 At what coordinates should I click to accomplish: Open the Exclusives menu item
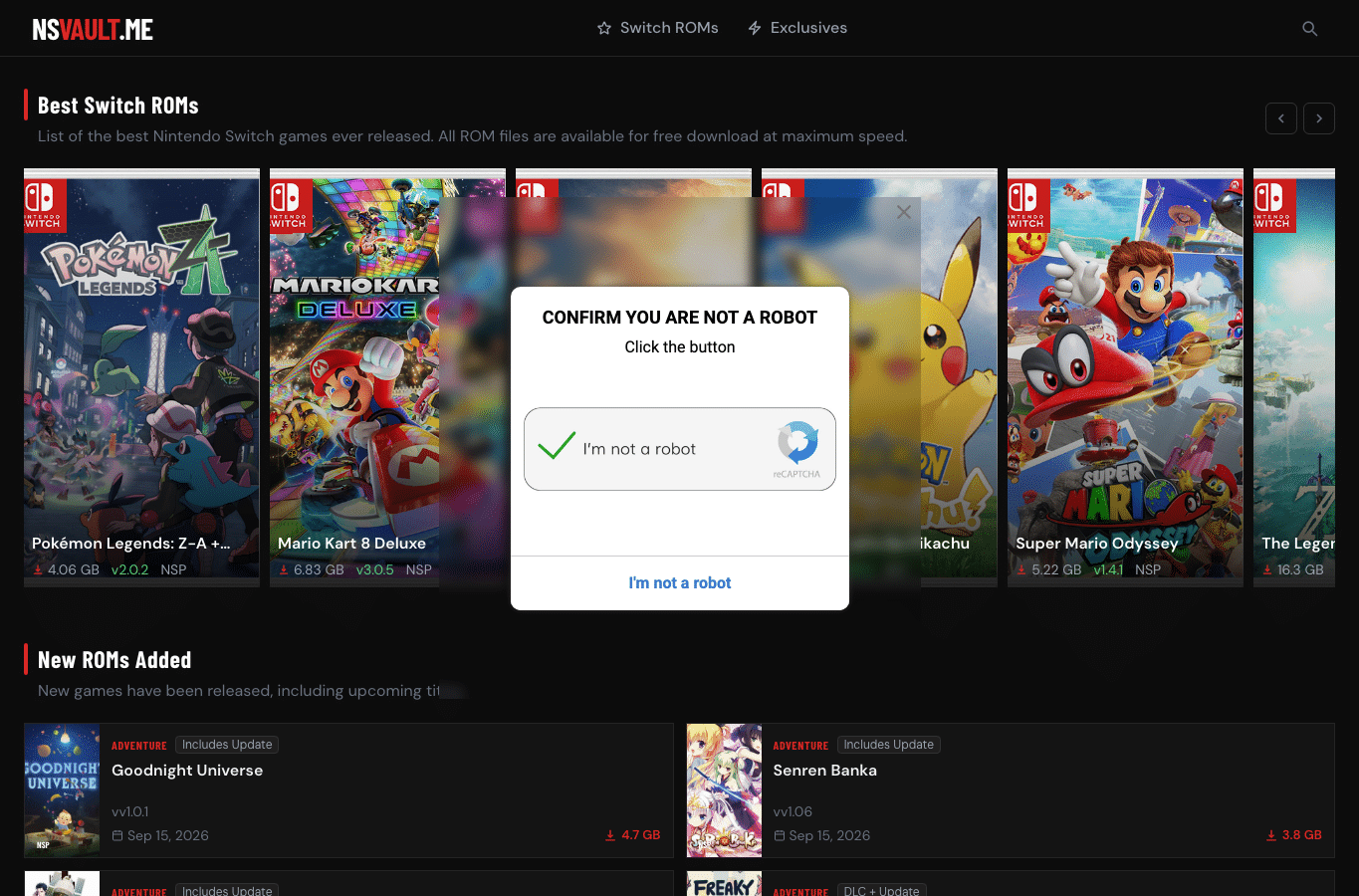tap(796, 28)
